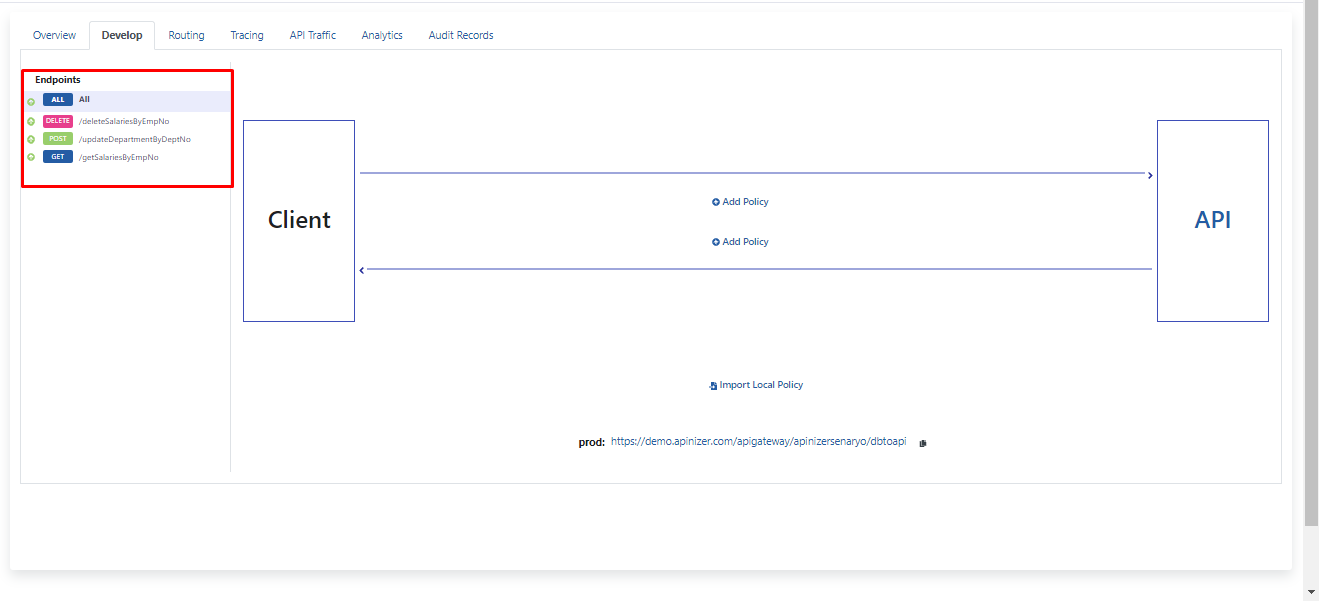Switch to the Overview tab
This screenshot has height=601, width=1319.
tap(54, 35)
